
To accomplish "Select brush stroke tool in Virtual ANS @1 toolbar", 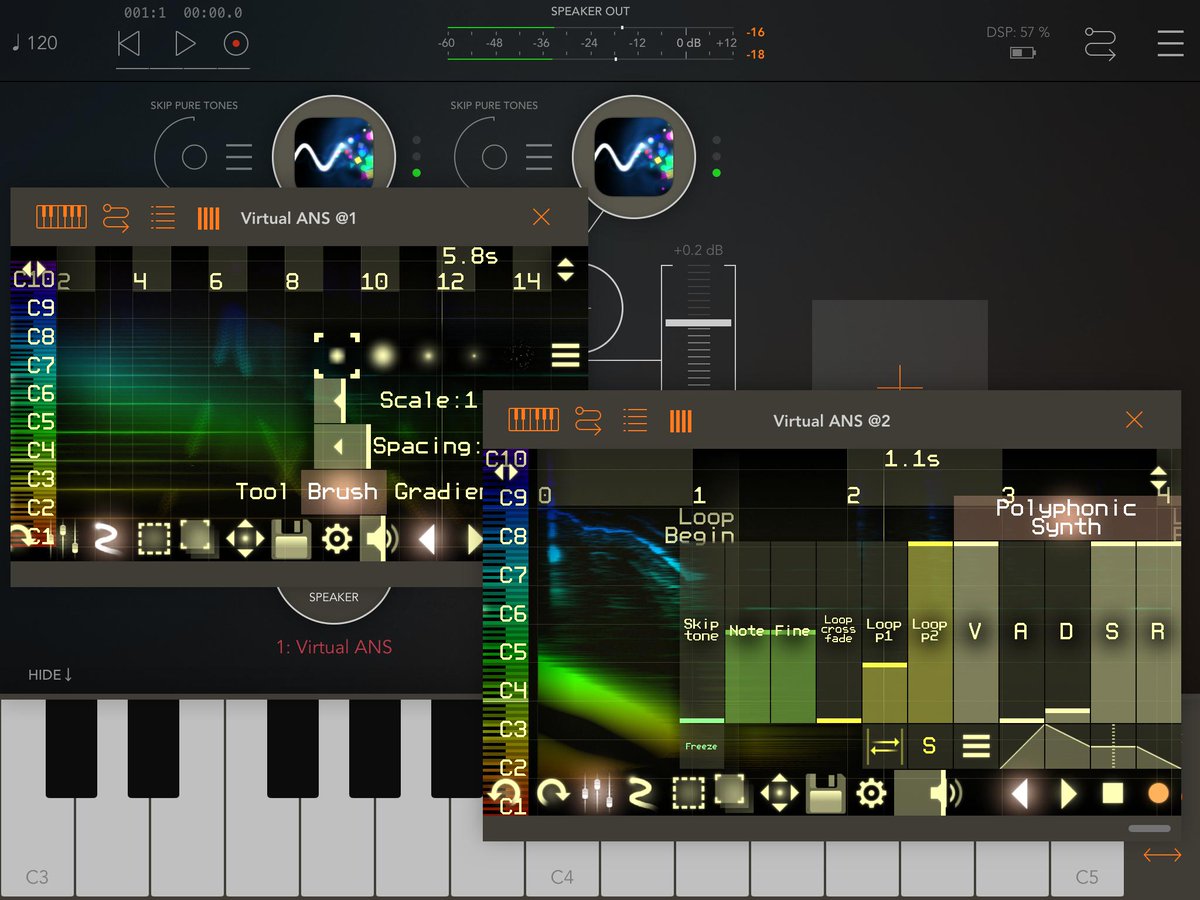I will coord(108,540).
